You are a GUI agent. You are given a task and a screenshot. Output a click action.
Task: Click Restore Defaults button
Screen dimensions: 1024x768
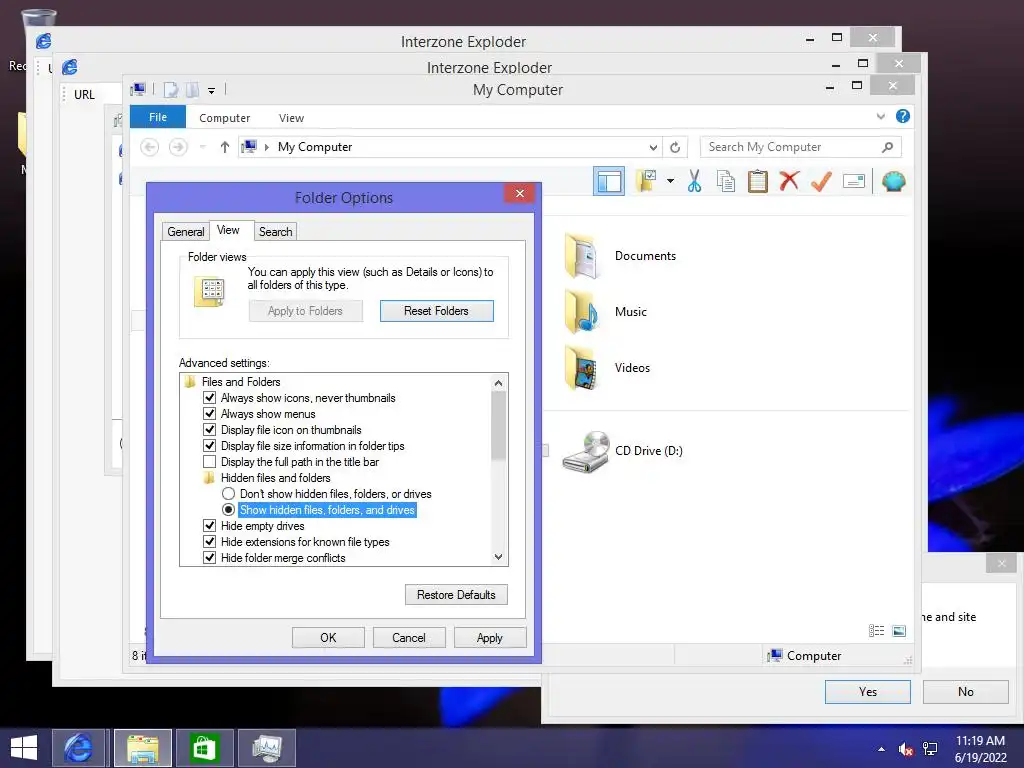(456, 594)
